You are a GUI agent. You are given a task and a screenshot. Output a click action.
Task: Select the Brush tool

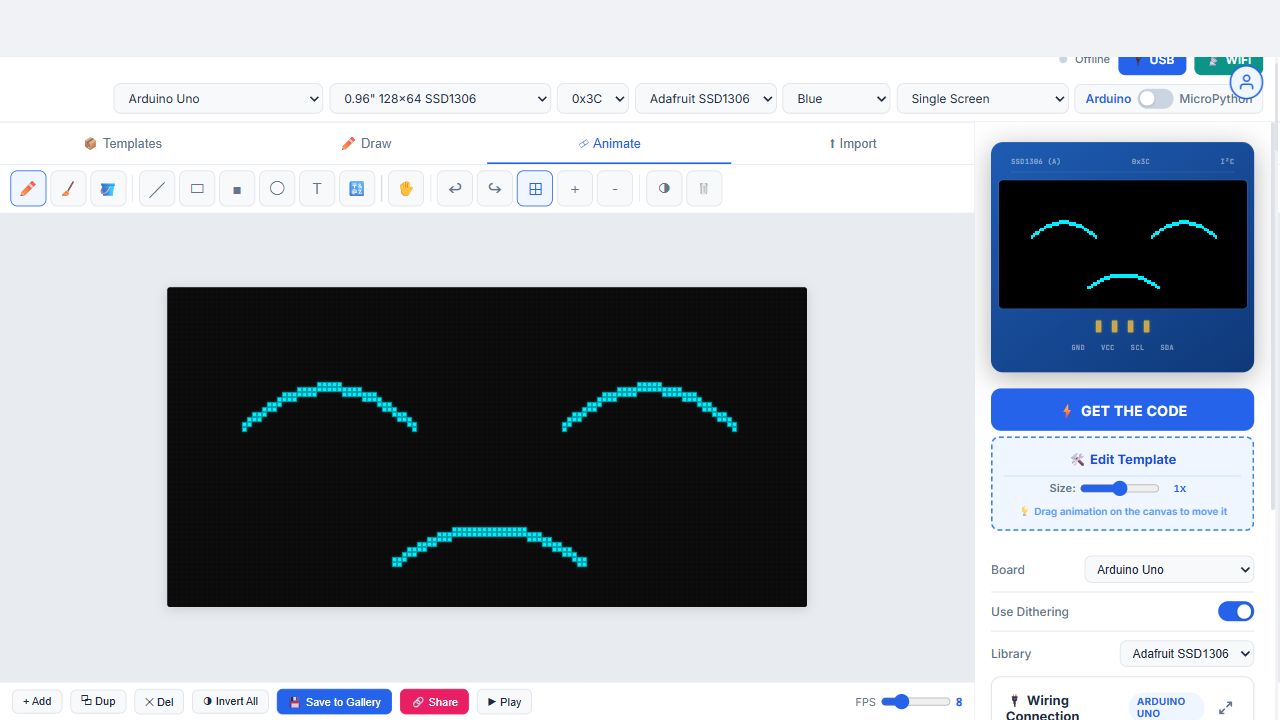[x=68, y=188]
